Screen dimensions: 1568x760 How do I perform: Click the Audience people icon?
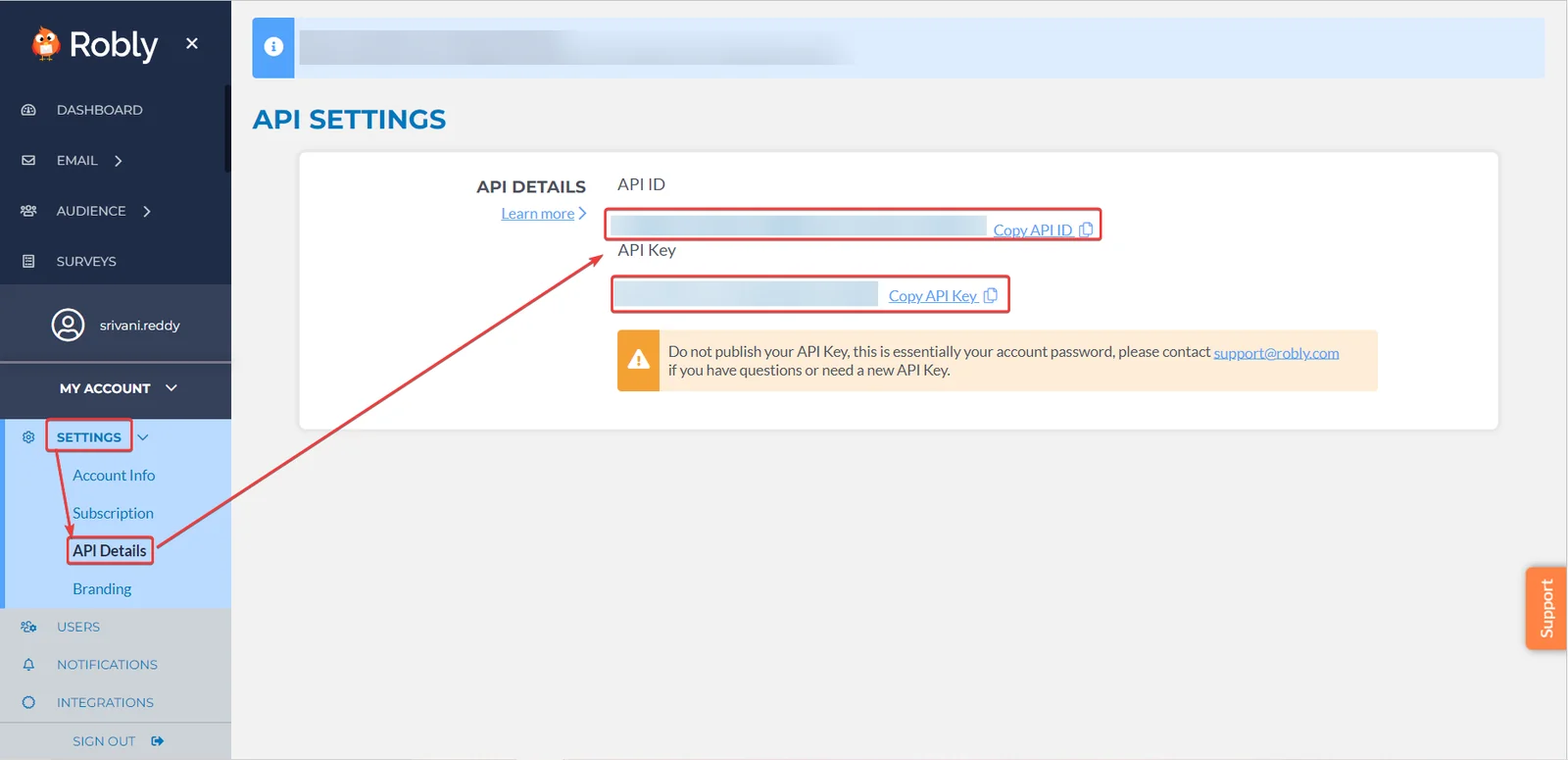click(28, 211)
